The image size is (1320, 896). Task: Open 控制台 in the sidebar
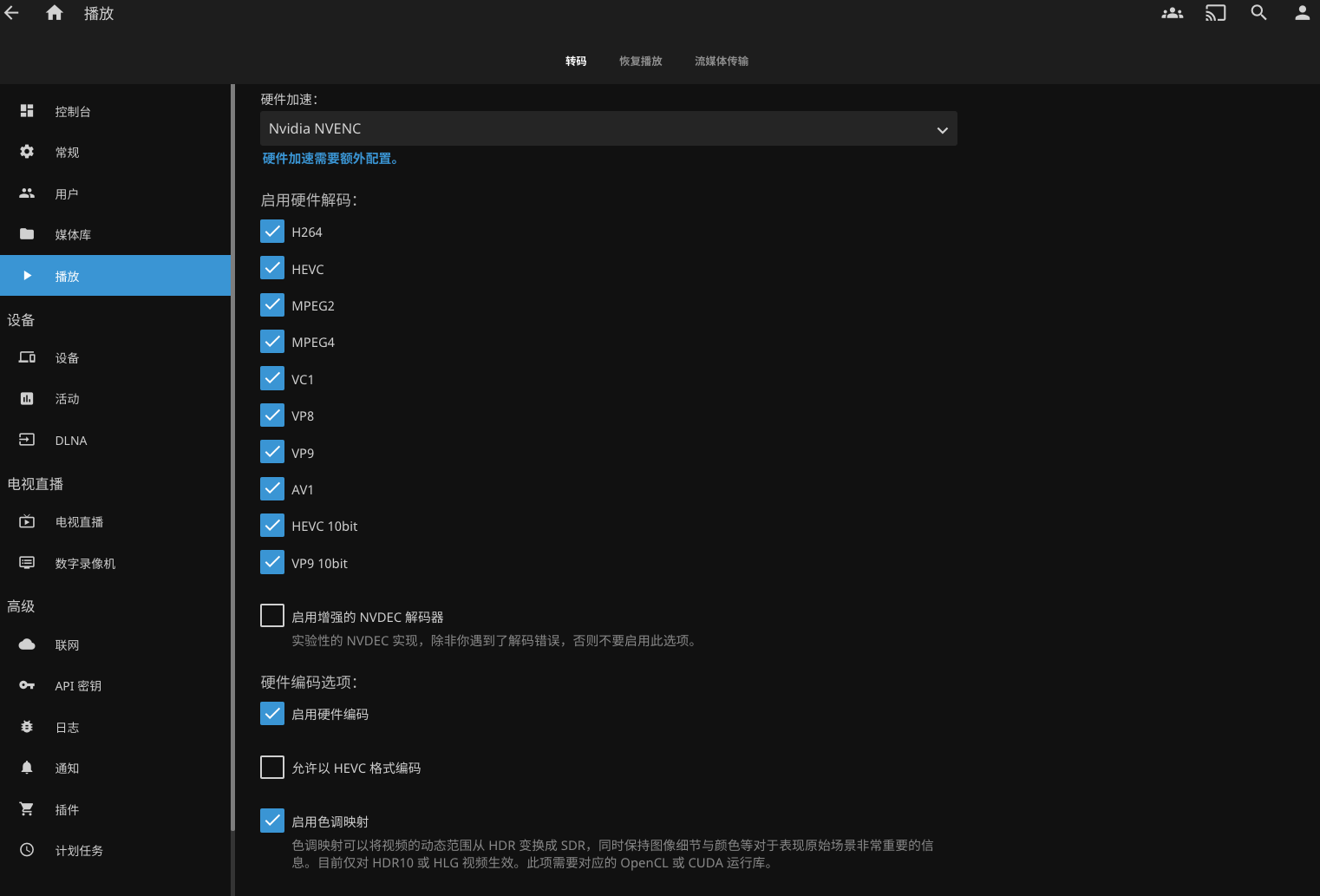115,111
